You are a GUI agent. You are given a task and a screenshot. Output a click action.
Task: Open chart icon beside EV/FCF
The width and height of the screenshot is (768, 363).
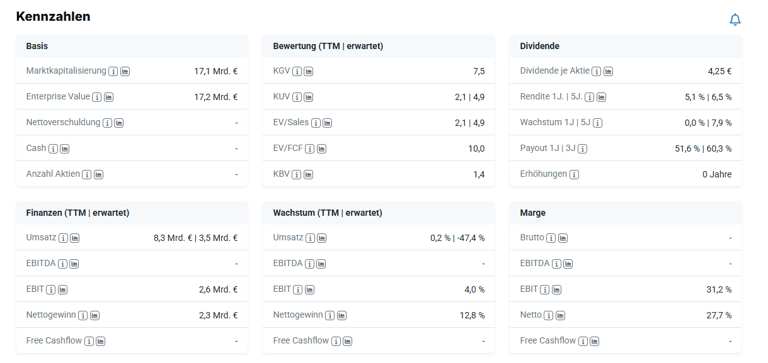[x=321, y=148]
